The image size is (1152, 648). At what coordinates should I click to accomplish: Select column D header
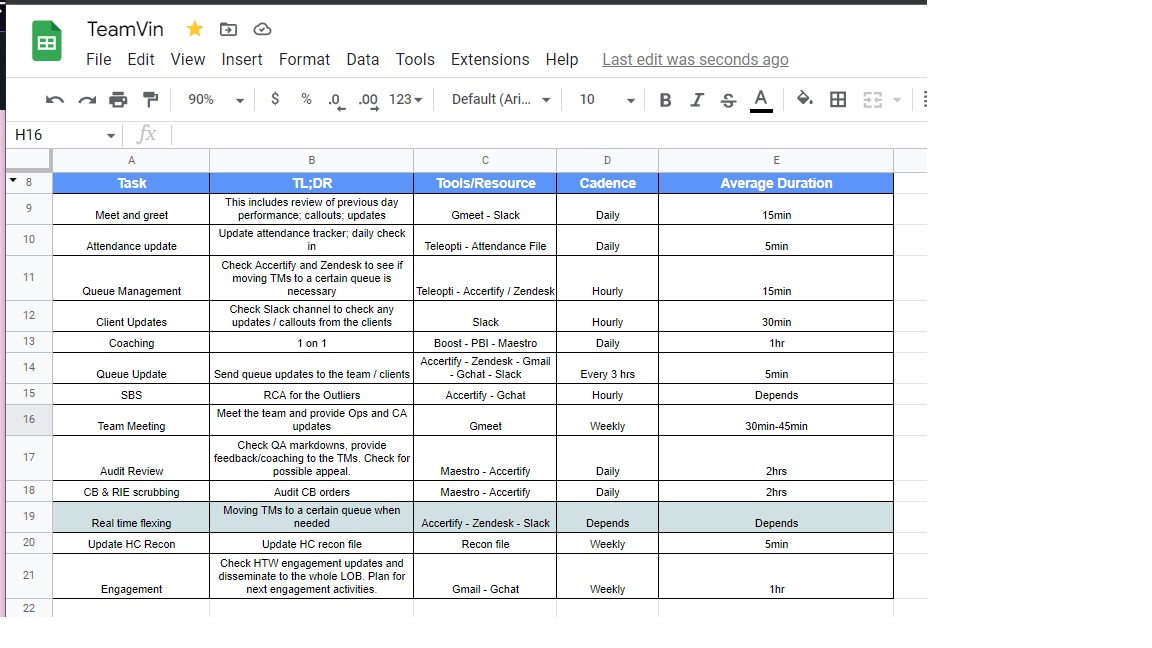(608, 160)
